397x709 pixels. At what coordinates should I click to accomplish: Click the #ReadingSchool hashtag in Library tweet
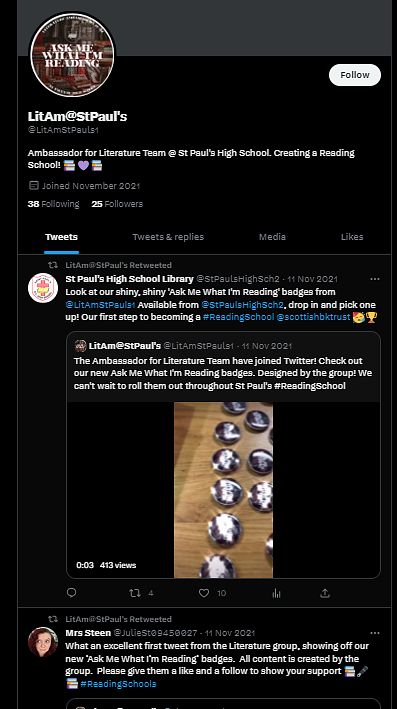coord(238,317)
